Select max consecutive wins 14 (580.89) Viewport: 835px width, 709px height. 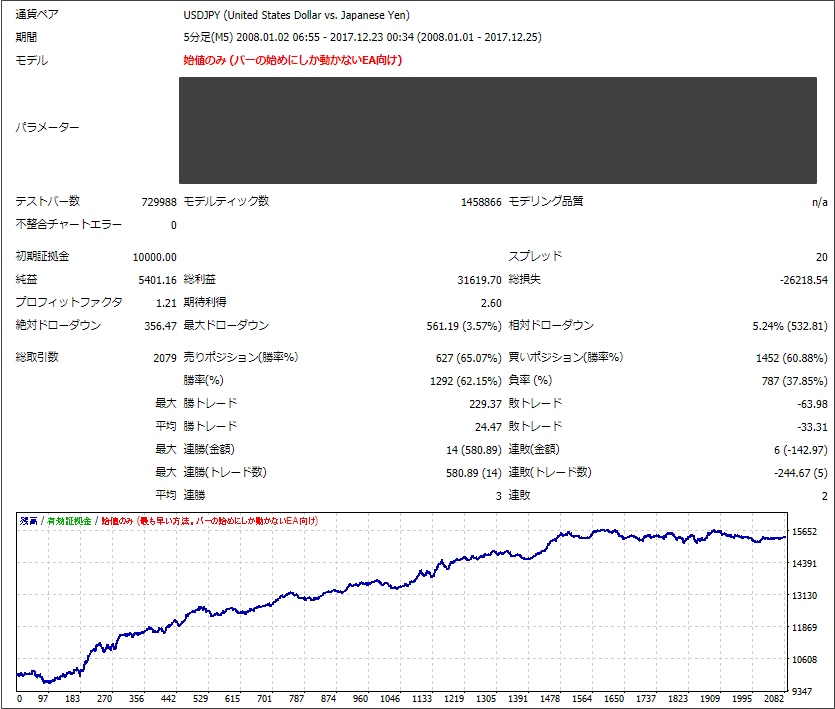[474, 450]
